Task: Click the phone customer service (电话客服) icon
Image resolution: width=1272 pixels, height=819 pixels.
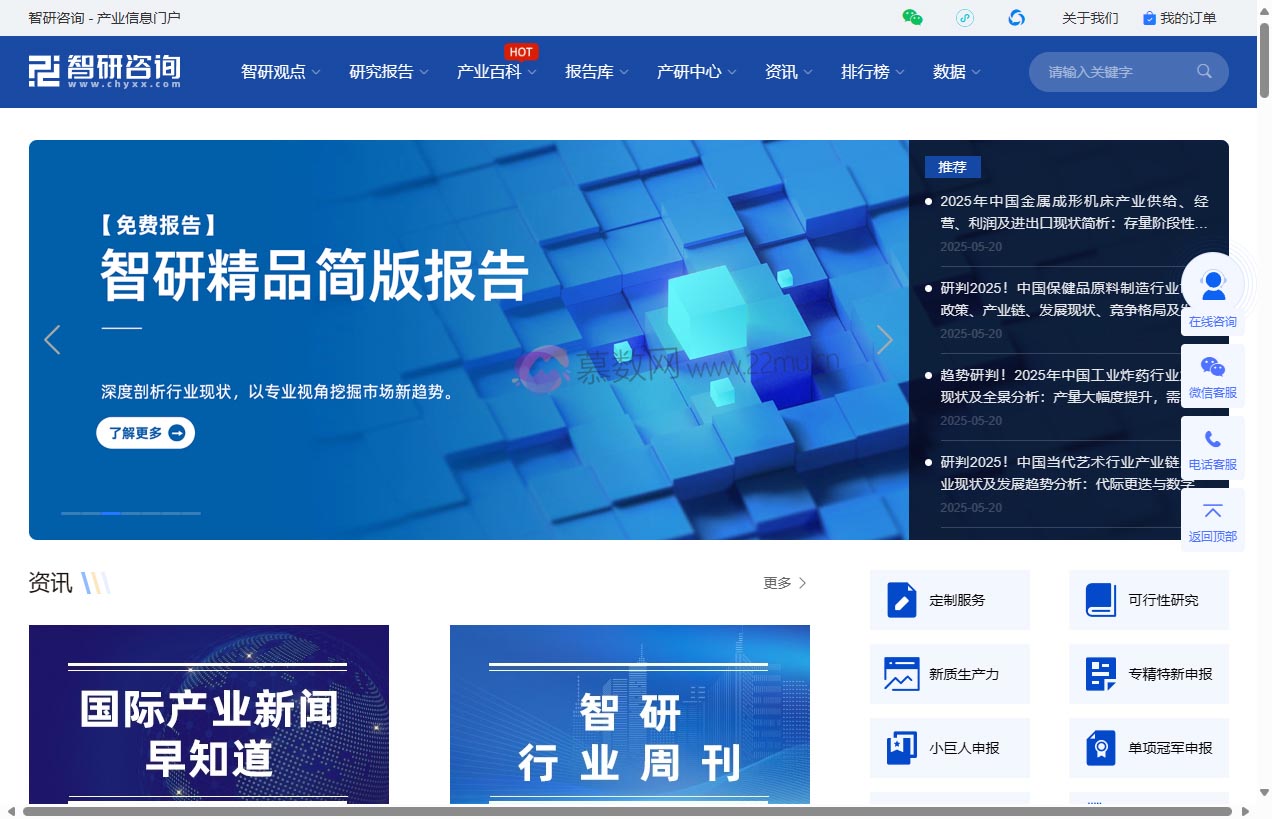Action: click(x=1212, y=440)
